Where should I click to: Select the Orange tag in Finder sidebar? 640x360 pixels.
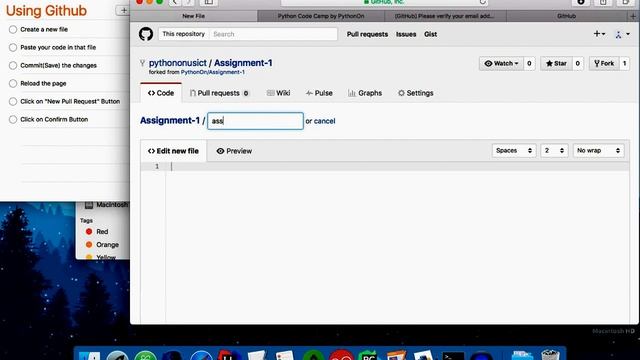(x=102, y=244)
